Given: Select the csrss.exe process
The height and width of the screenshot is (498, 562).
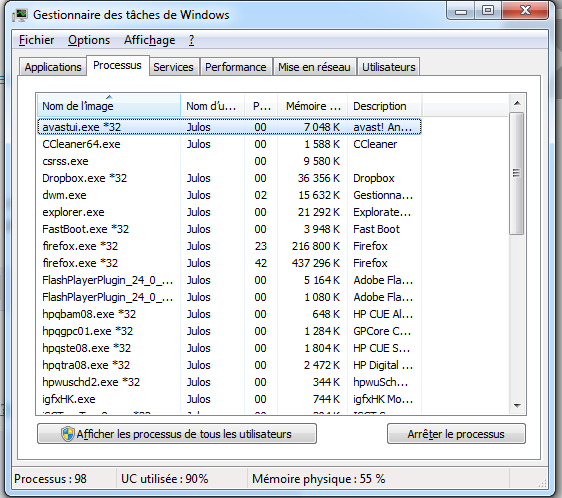Looking at the screenshot, I should (229, 161).
